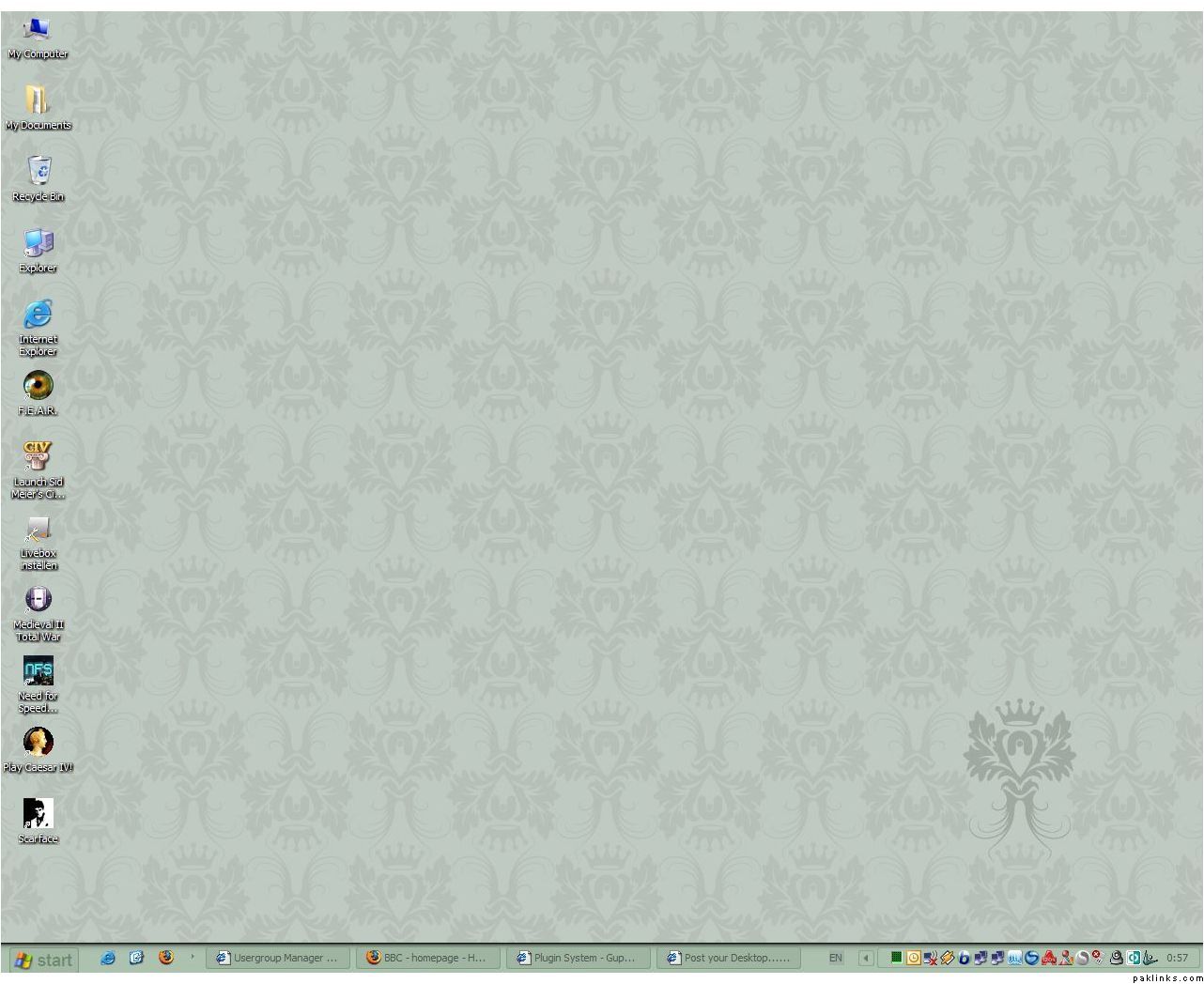Switch to the Usergroup Manager taskbar window

click(x=278, y=959)
